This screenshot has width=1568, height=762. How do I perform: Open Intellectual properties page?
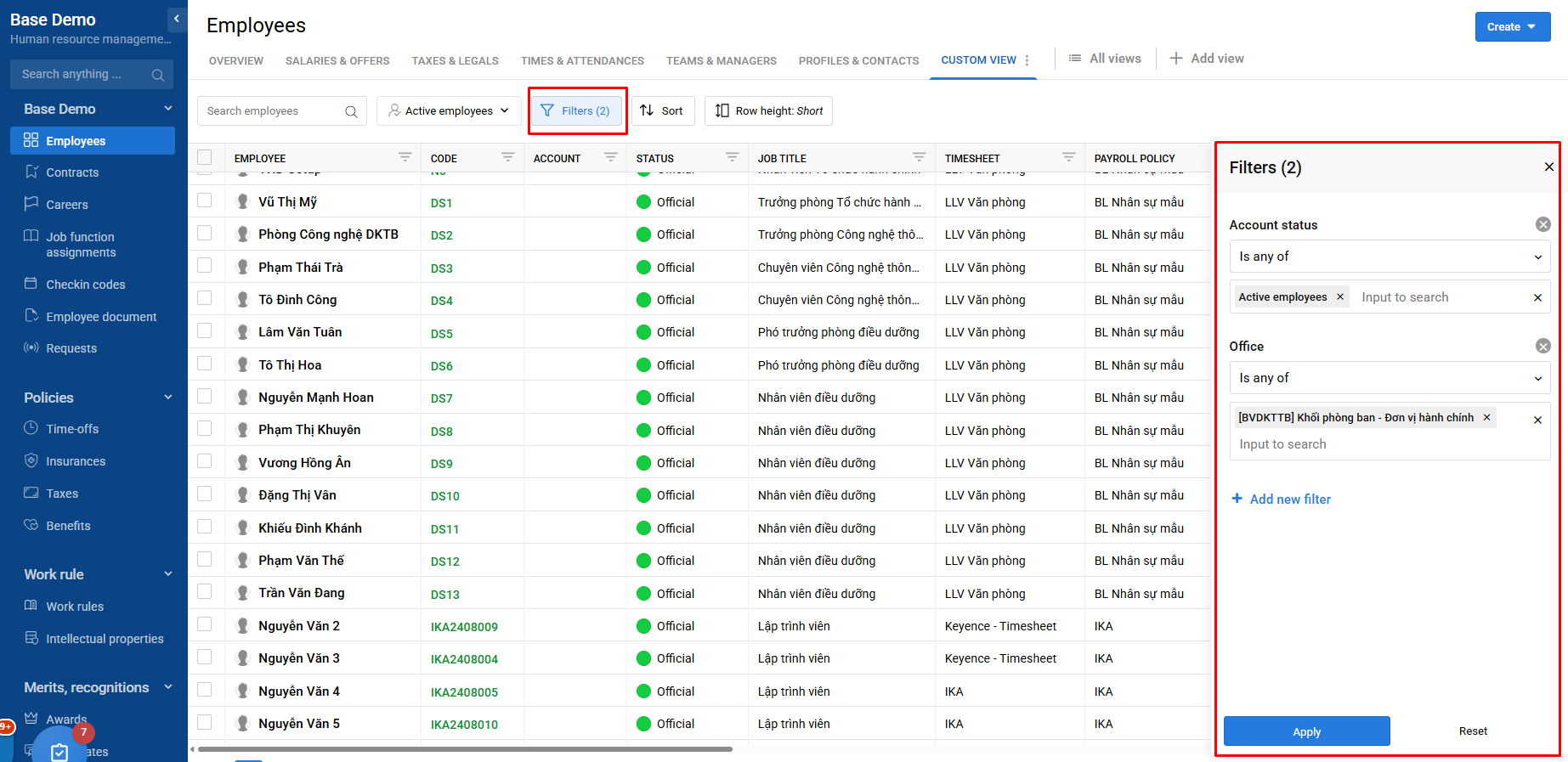(x=105, y=639)
